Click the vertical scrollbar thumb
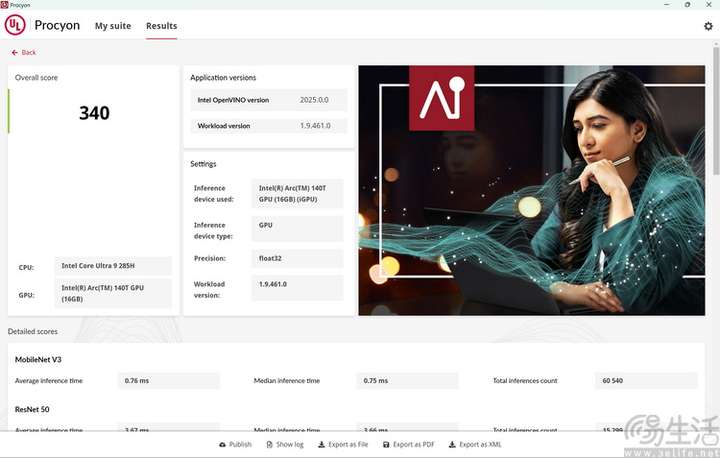Image resolution: width=720 pixels, height=458 pixels. (x=716, y=110)
